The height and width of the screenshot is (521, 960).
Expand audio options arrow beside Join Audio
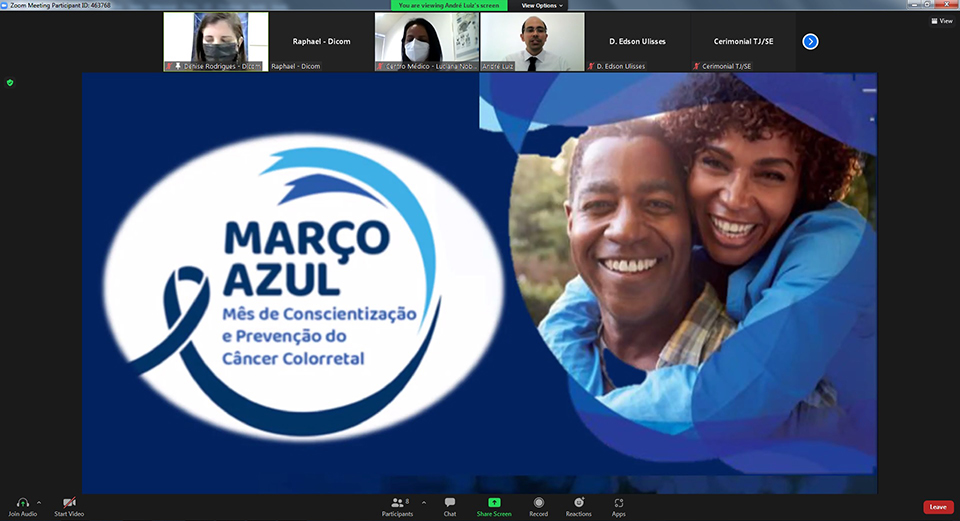[x=39, y=502]
